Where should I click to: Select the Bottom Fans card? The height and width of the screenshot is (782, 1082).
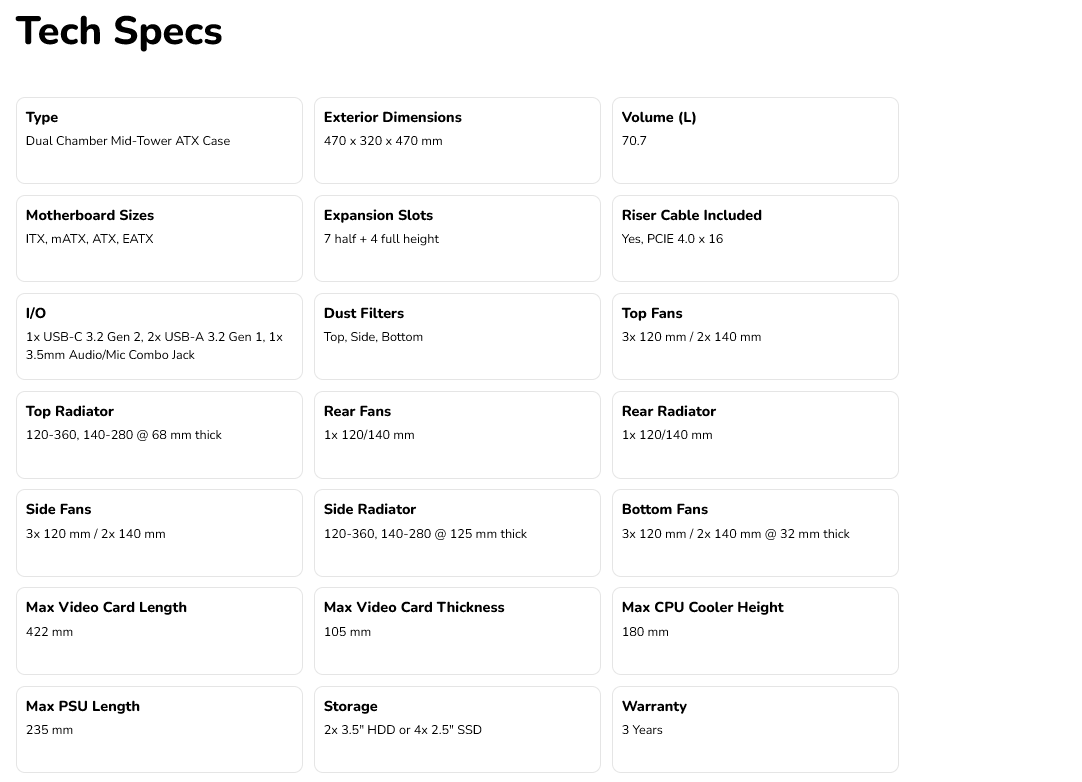coord(756,533)
